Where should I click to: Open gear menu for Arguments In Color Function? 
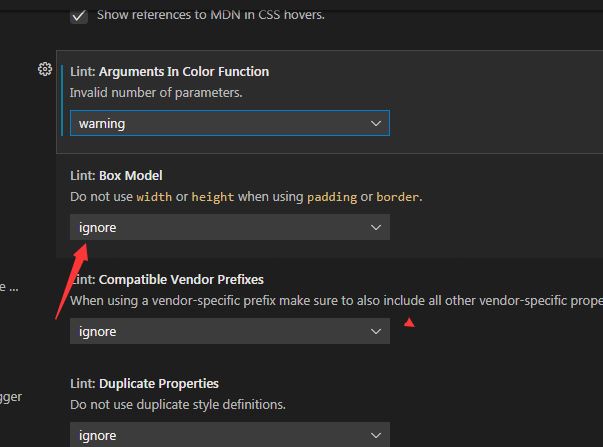[x=45, y=69]
